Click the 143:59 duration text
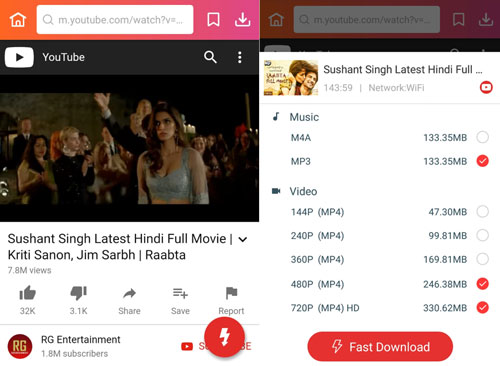This screenshot has height=366, width=500. pyautogui.click(x=338, y=88)
